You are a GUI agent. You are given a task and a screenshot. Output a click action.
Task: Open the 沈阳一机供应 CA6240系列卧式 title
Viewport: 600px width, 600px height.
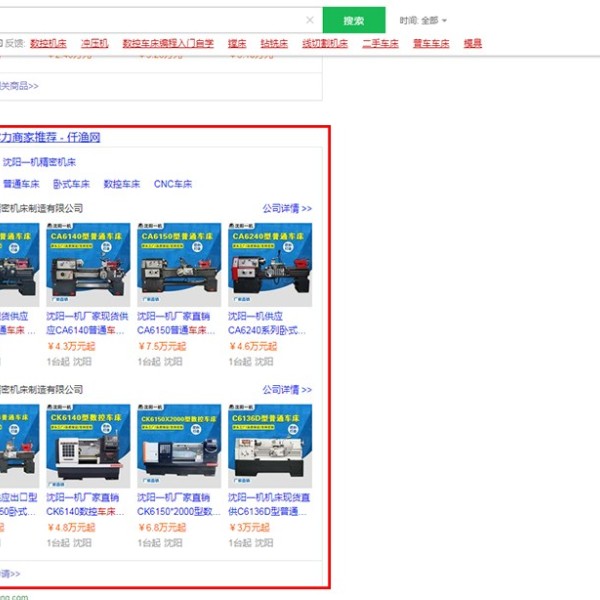point(267,323)
